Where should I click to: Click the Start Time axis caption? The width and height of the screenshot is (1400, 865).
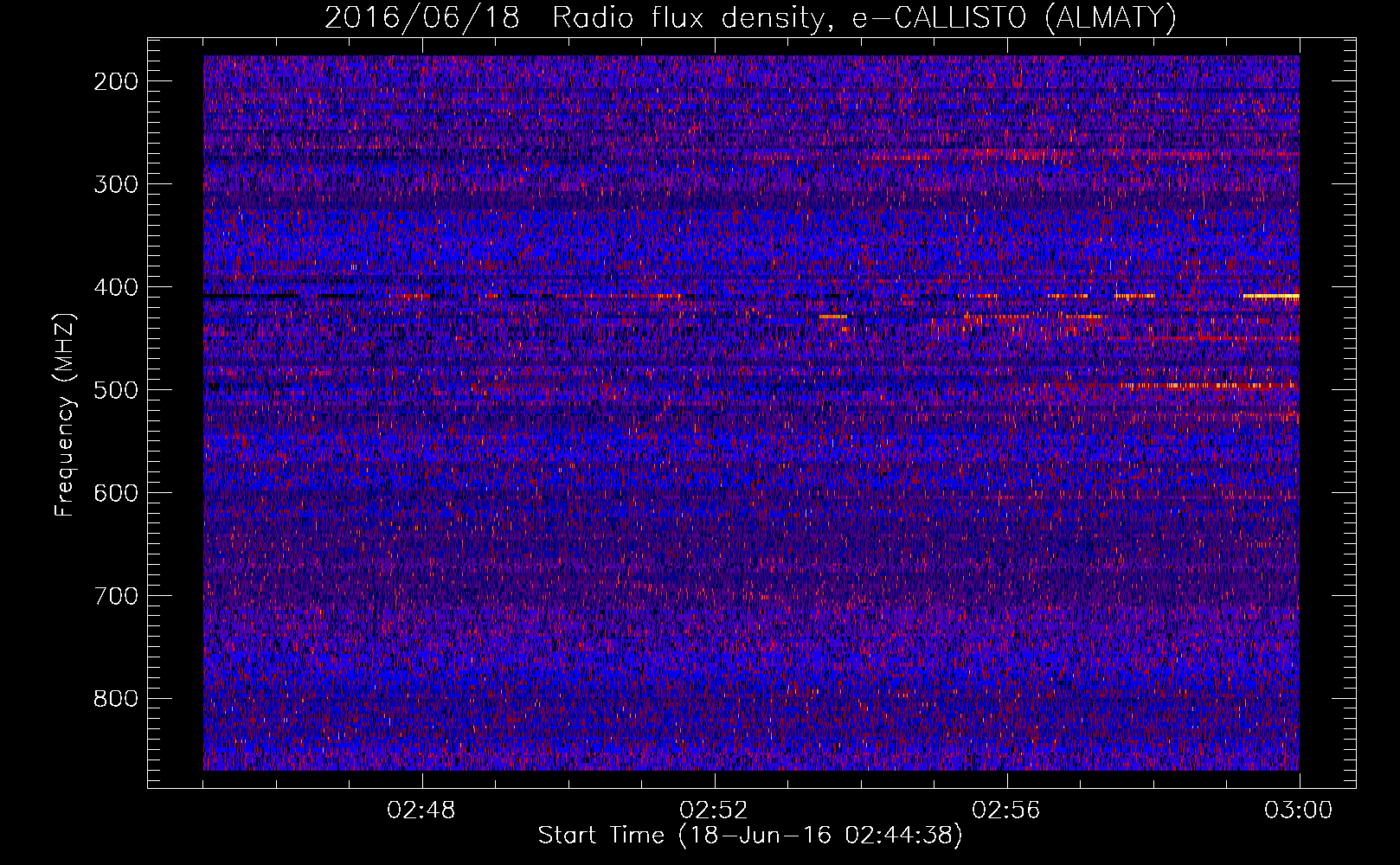pyautogui.click(x=750, y=836)
